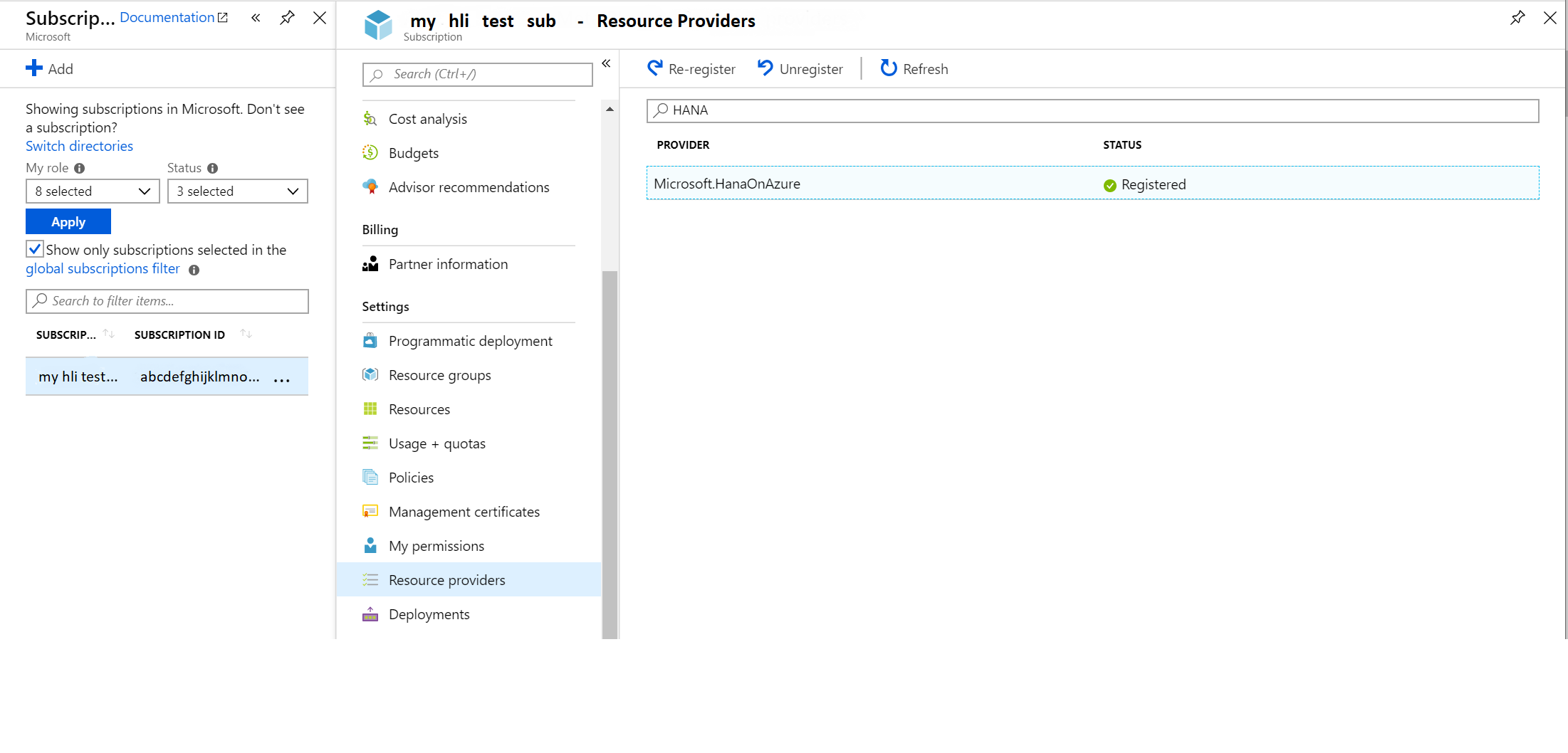Click the Management certificates icon
This screenshot has width=1568, height=753.
(x=370, y=511)
